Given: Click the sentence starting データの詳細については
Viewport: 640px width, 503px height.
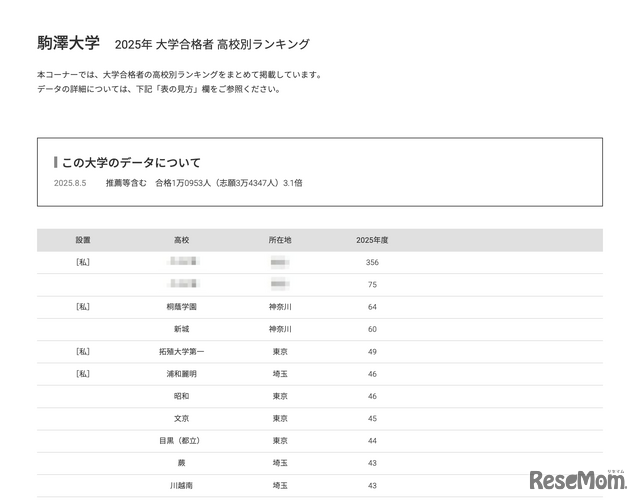Looking at the screenshot, I should click(x=159, y=89).
